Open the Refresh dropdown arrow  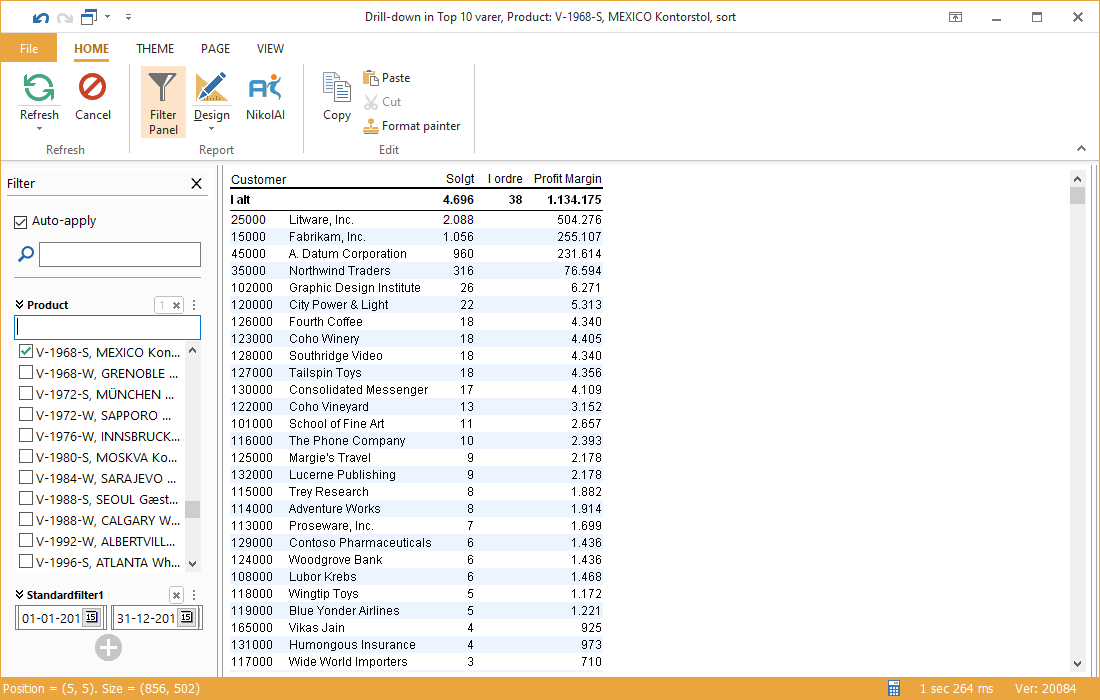[x=39, y=129]
